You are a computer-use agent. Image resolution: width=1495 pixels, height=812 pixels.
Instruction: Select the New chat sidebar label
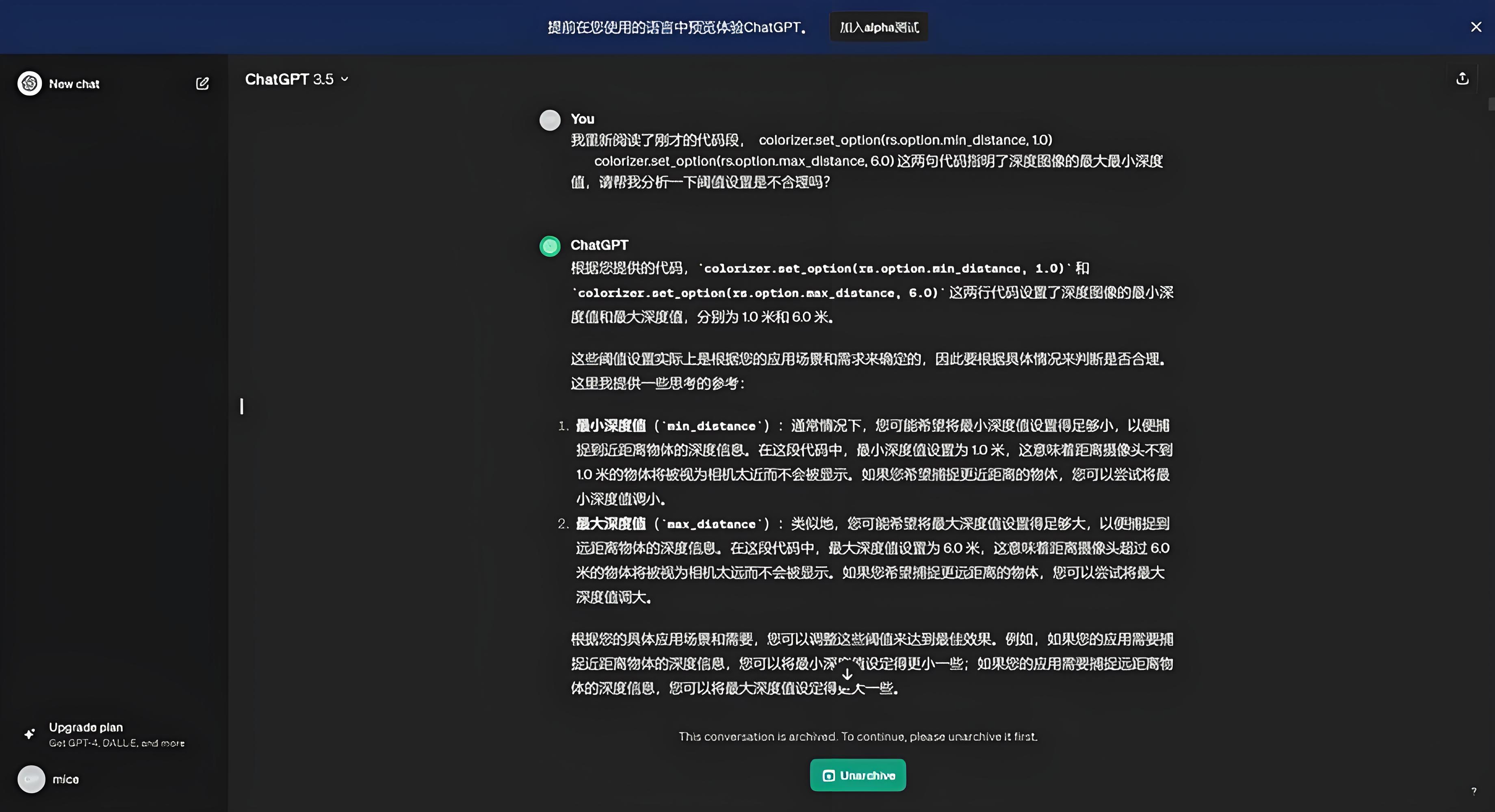(74, 84)
